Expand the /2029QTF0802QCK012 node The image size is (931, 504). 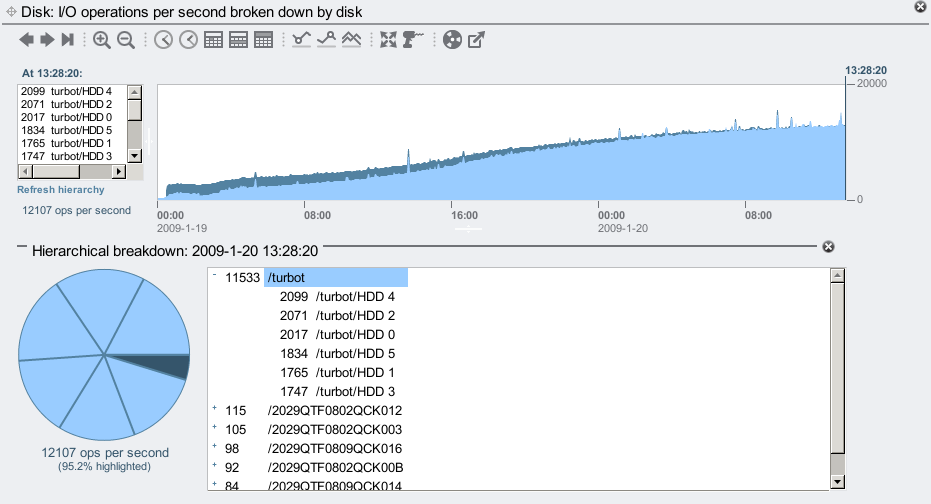click(214, 410)
